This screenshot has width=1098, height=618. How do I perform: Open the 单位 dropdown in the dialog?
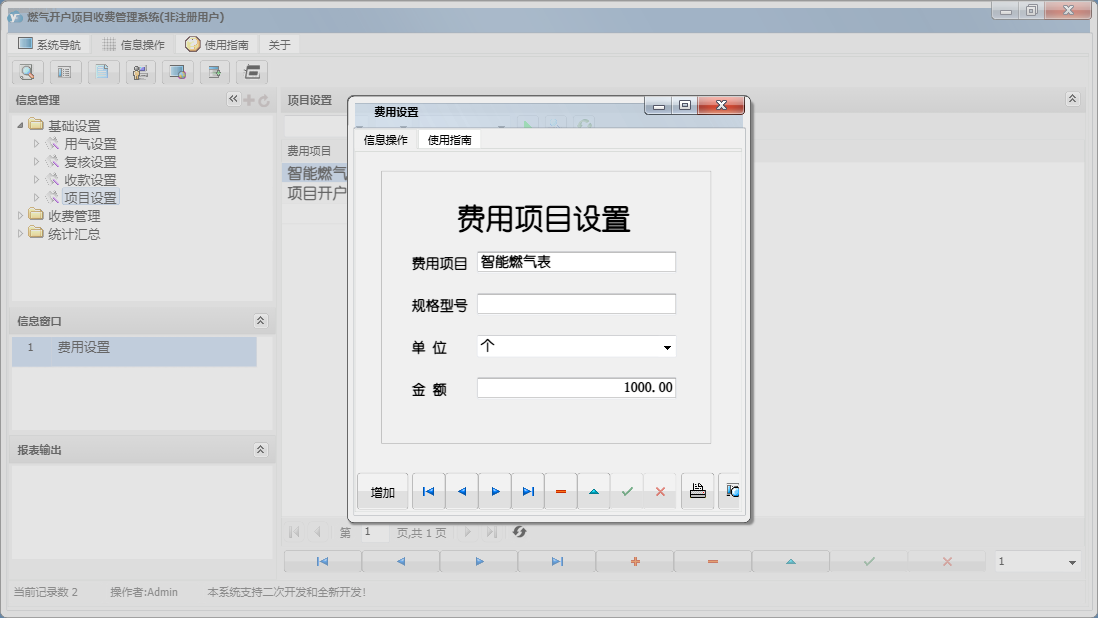(667, 345)
